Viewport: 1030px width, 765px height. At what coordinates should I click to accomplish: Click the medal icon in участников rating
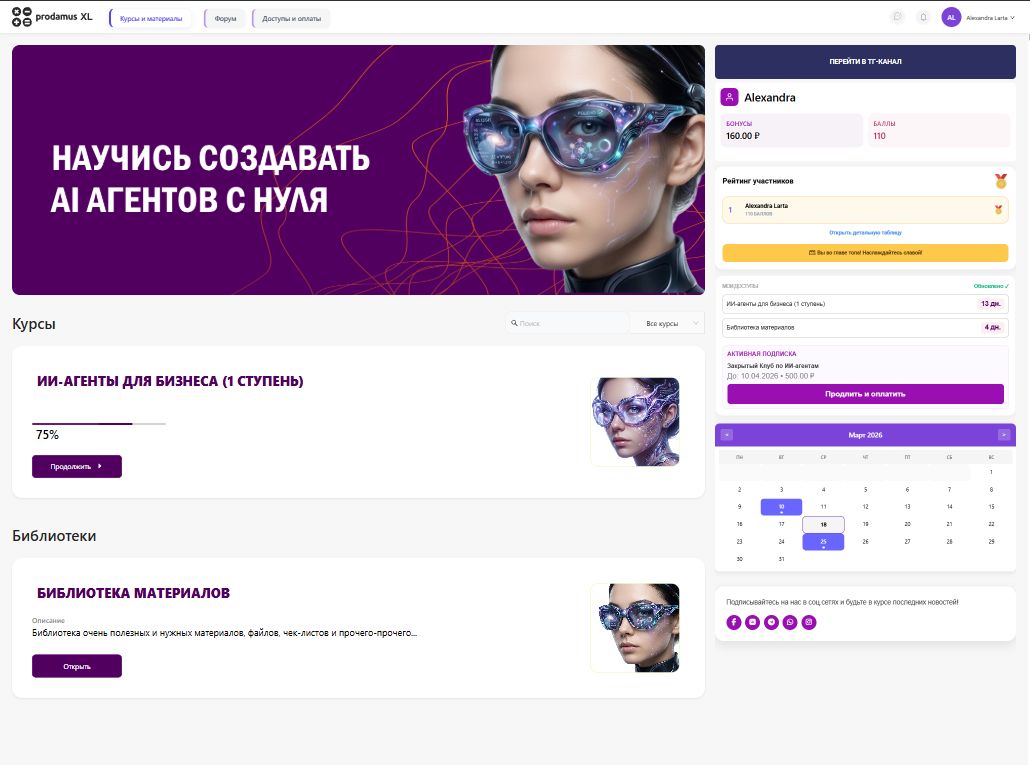(x=1000, y=182)
